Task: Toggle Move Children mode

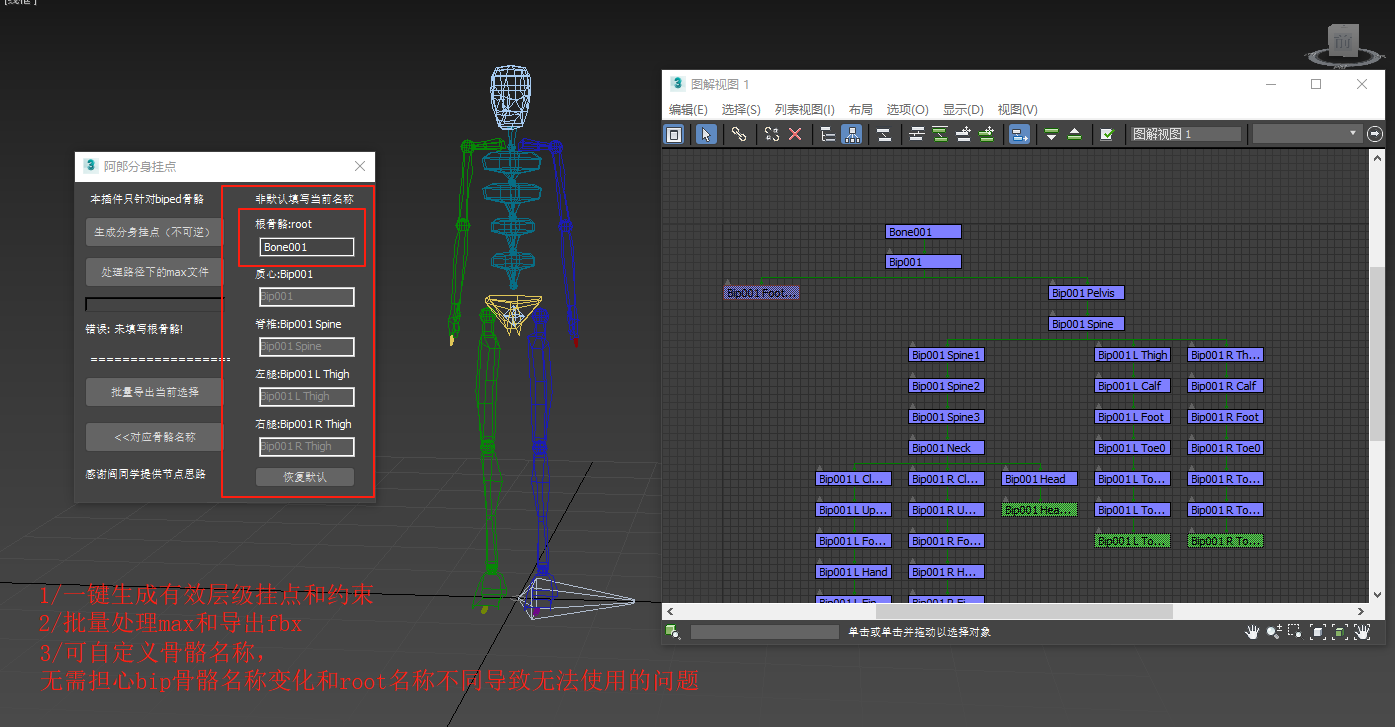Action: coord(1019,134)
